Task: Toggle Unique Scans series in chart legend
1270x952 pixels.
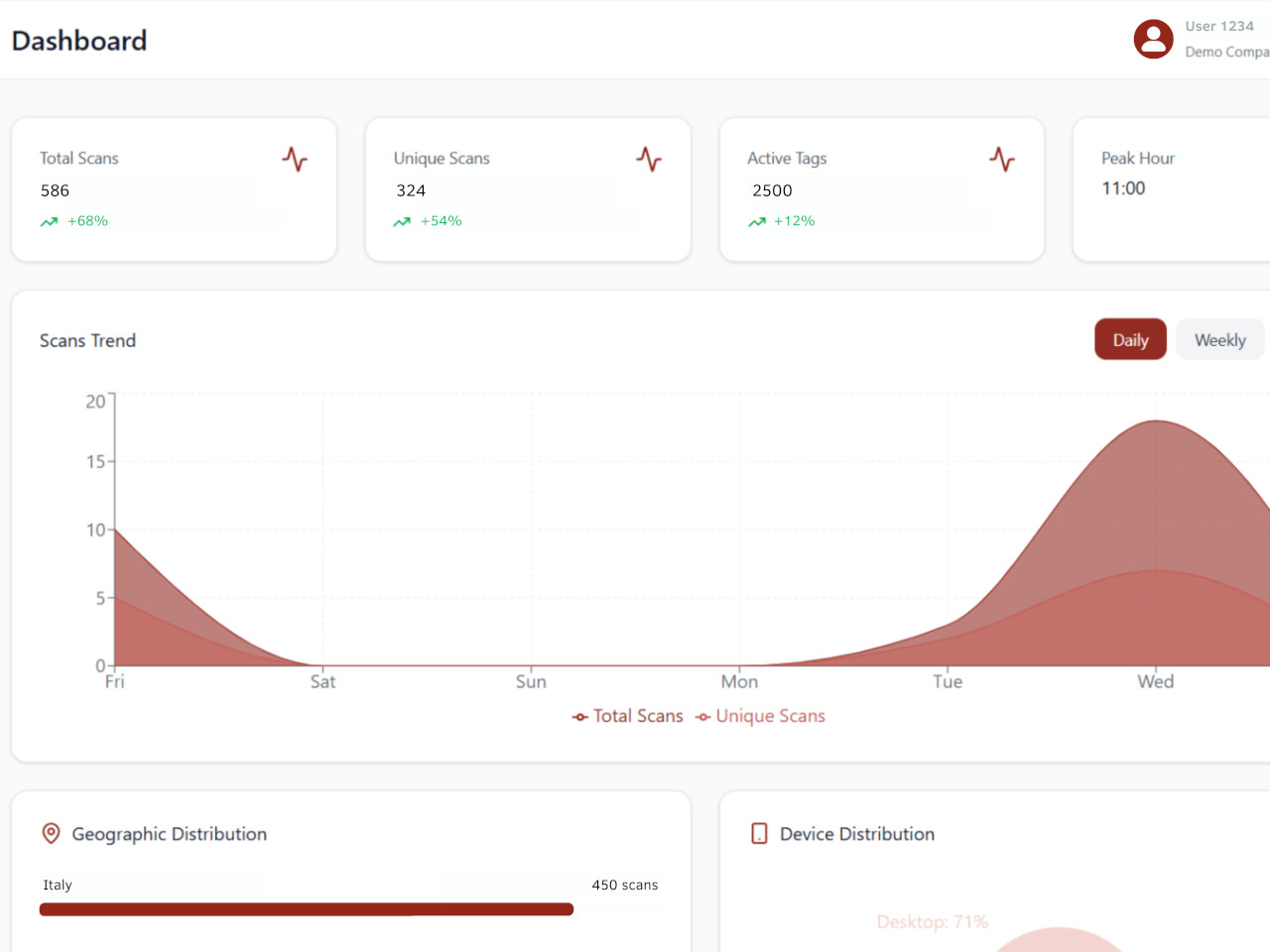Action: point(760,716)
